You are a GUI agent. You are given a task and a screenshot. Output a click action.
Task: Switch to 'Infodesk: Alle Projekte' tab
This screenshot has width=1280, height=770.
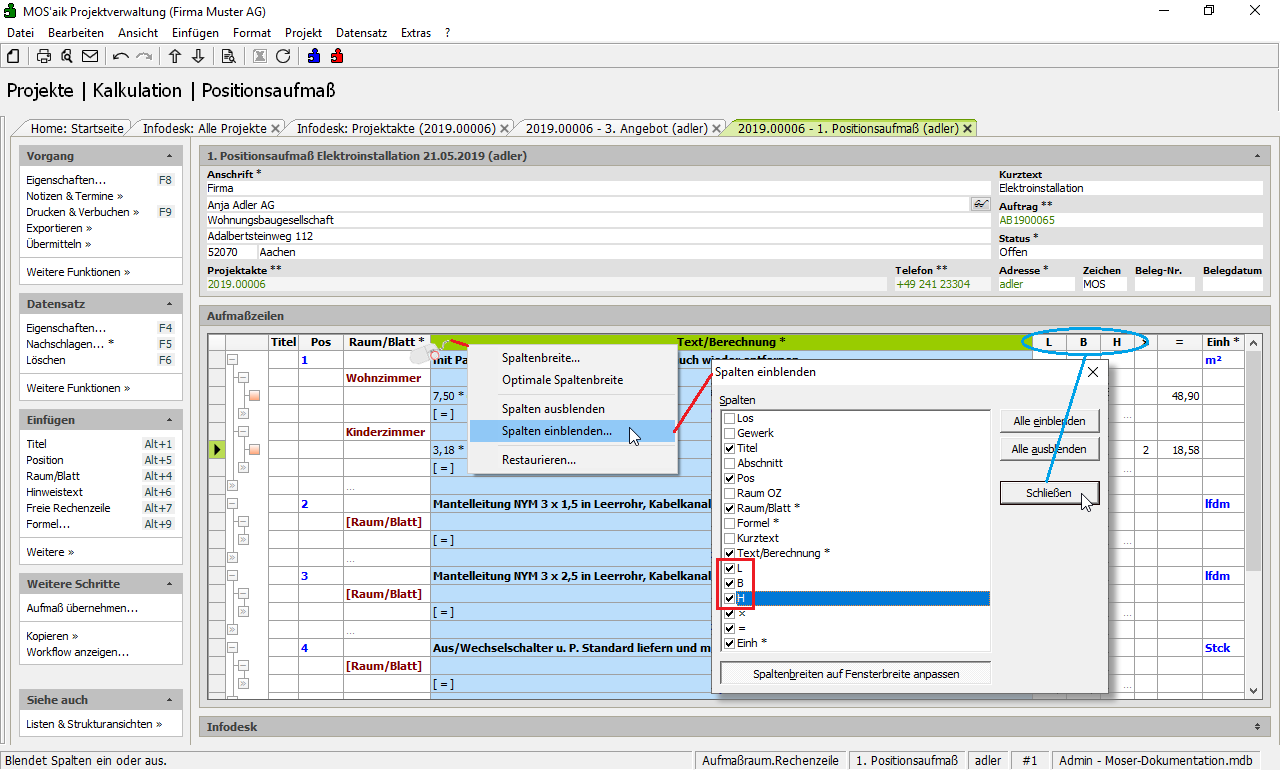pyautogui.click(x=205, y=128)
